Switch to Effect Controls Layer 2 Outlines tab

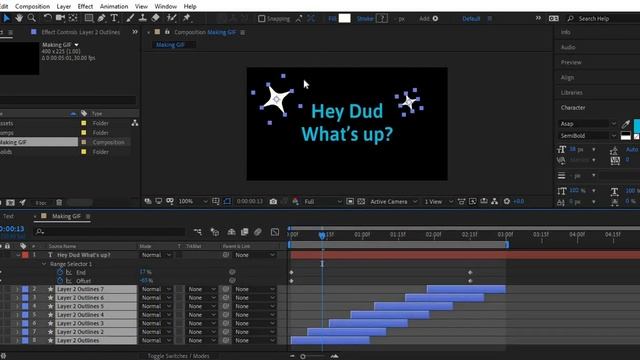pos(81,32)
